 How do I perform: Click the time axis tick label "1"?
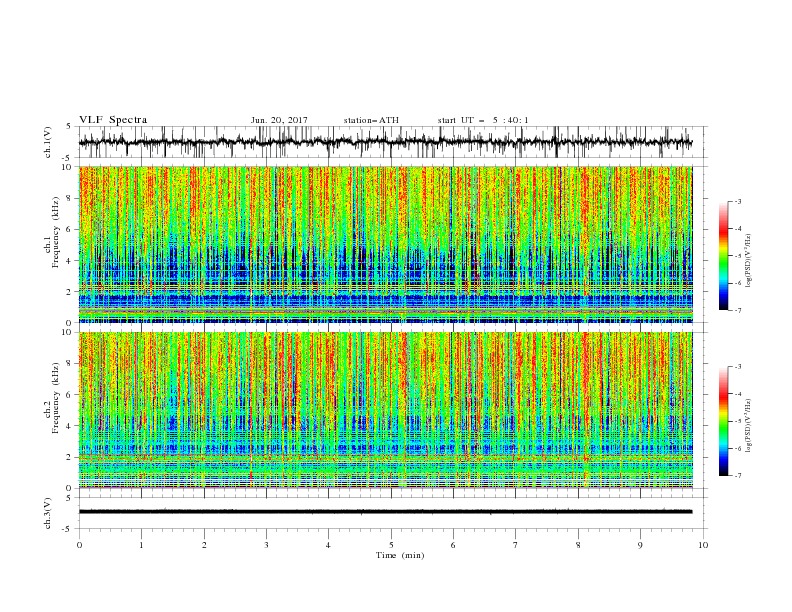[141, 545]
